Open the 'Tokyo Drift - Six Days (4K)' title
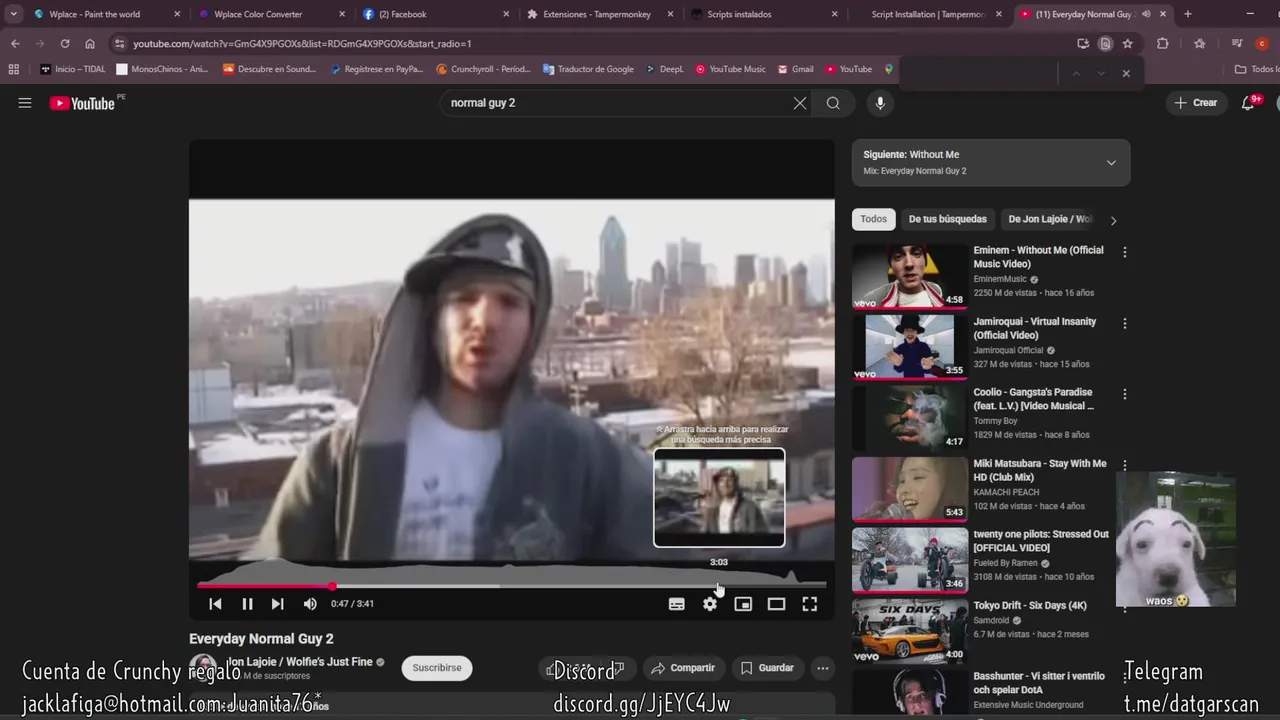The height and width of the screenshot is (720, 1280). coord(1030,605)
